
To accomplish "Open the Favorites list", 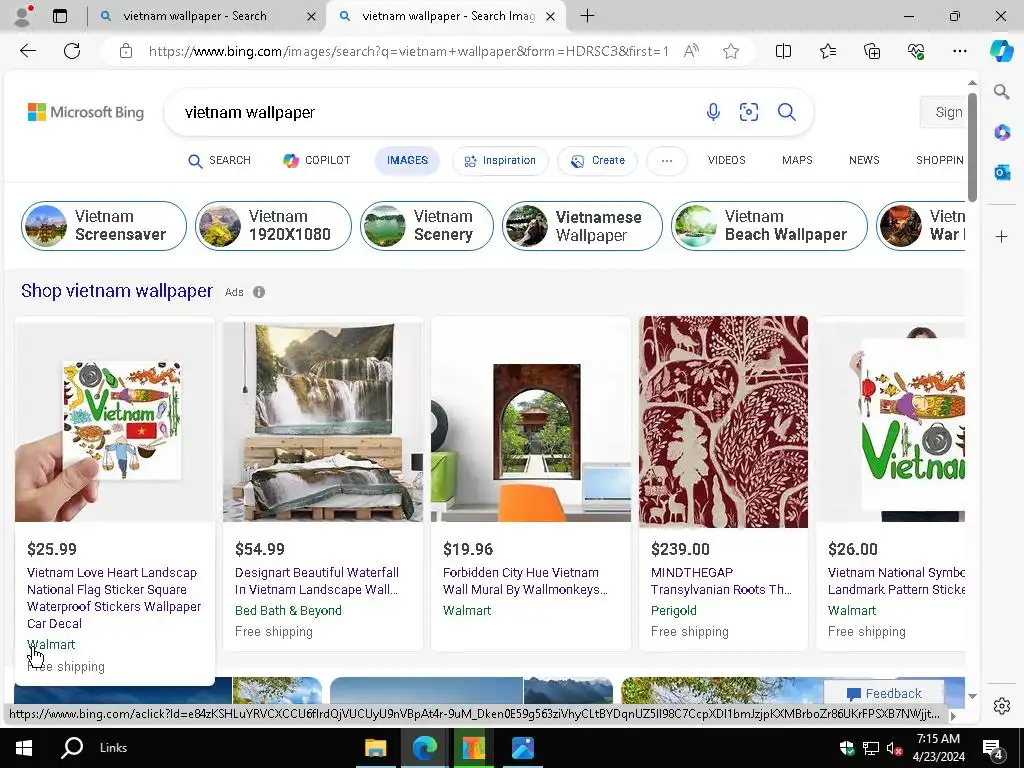I will coord(827,51).
